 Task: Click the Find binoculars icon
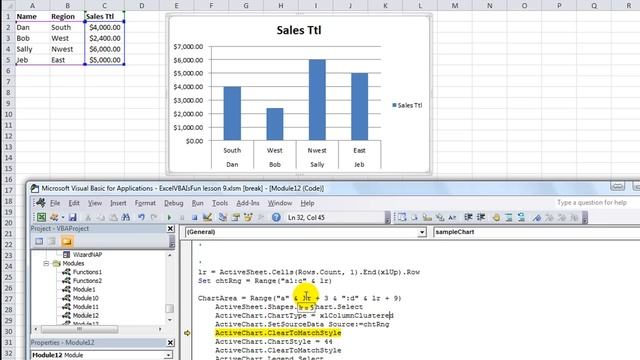(126, 218)
